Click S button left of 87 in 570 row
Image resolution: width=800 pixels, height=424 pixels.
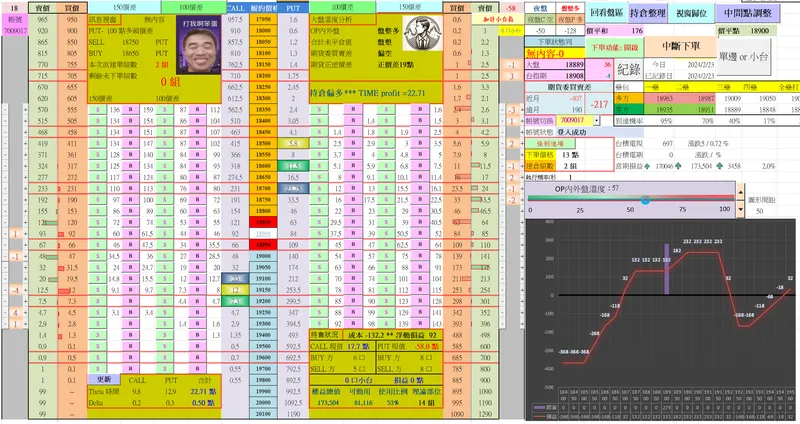(164, 110)
